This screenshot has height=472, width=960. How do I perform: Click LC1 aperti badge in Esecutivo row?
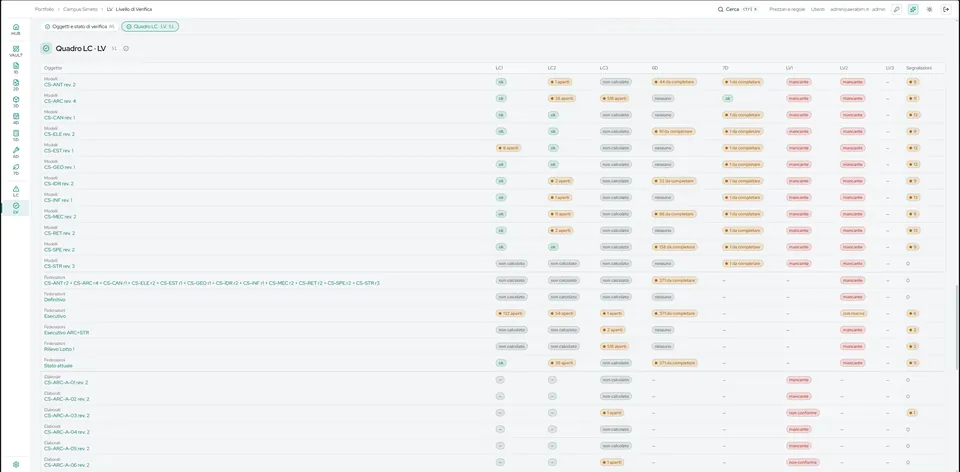[x=510, y=313]
